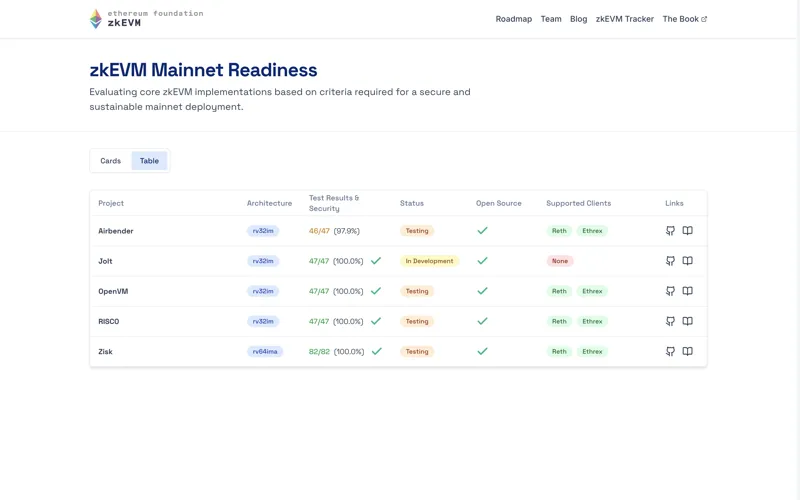This screenshot has height=500, width=800.
Task: Select the OpenVM project row name
Action: point(113,291)
